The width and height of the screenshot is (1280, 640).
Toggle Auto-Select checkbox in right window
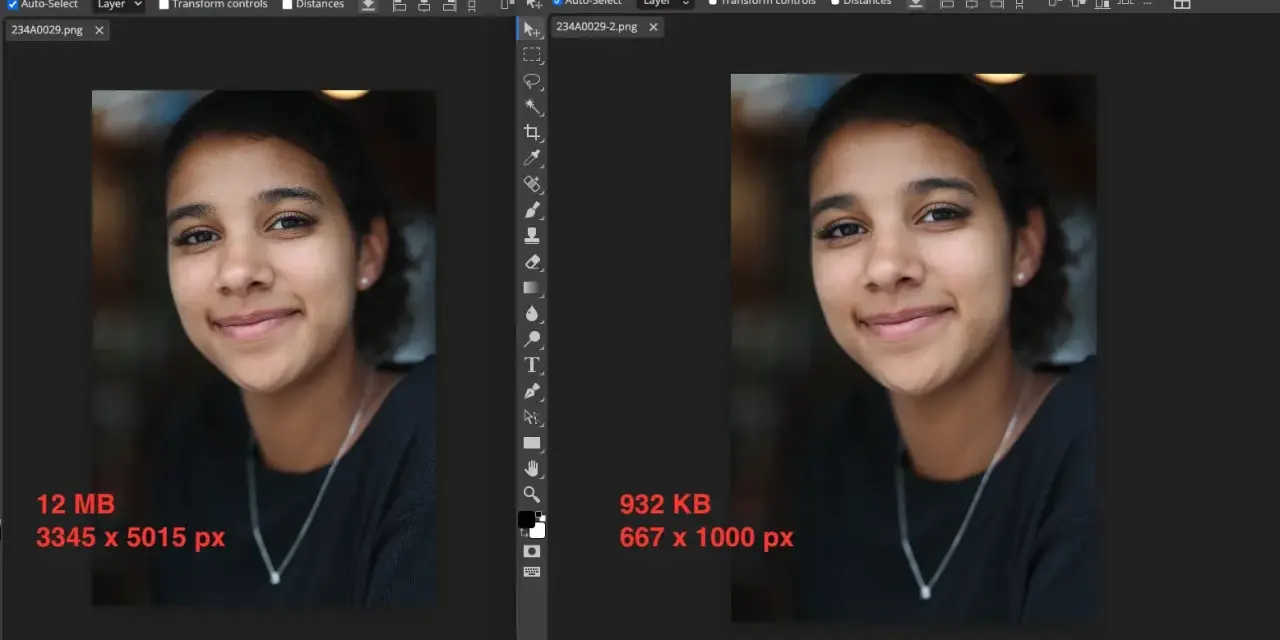[x=558, y=3]
